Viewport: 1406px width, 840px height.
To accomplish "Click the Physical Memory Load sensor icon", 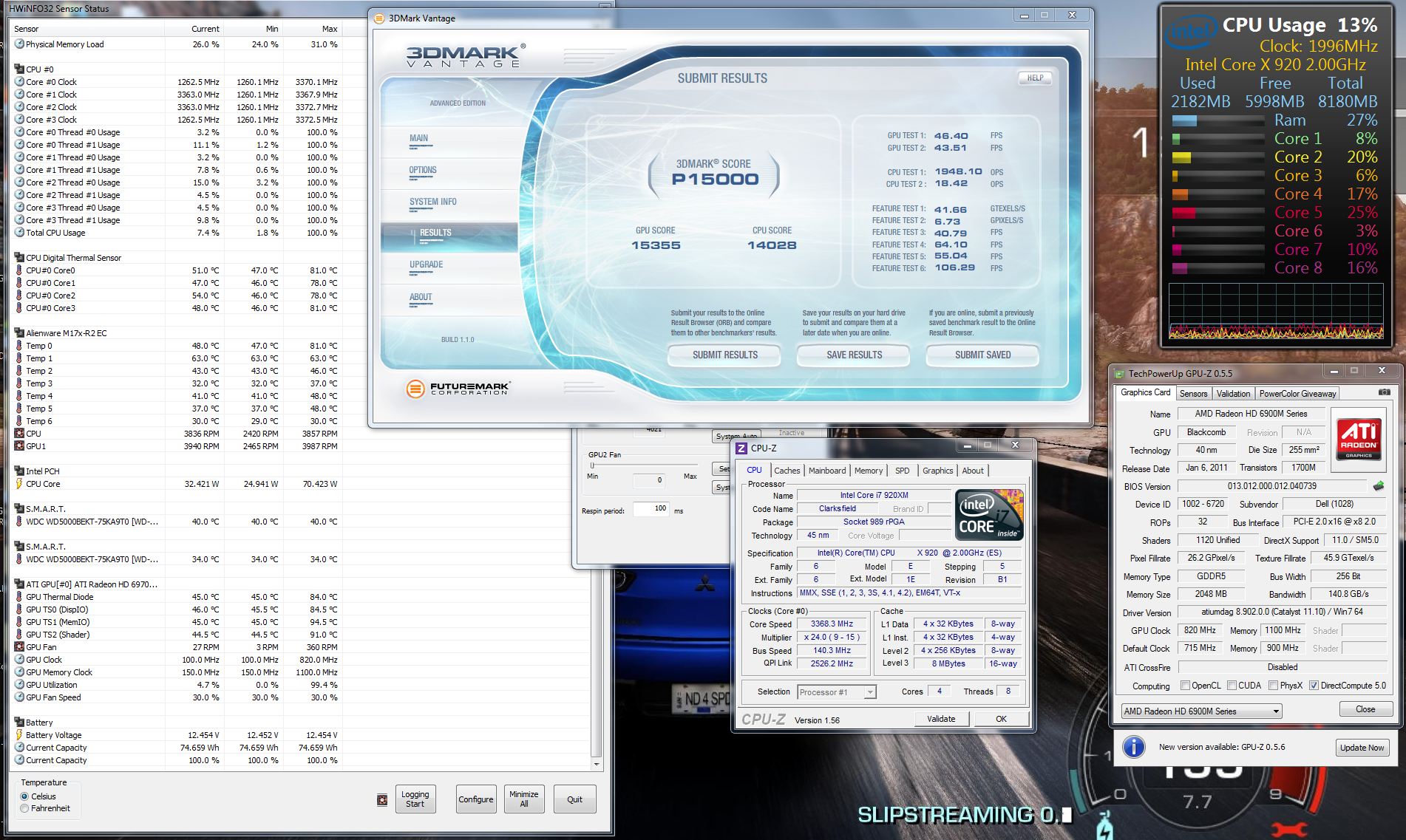I will coord(19,44).
